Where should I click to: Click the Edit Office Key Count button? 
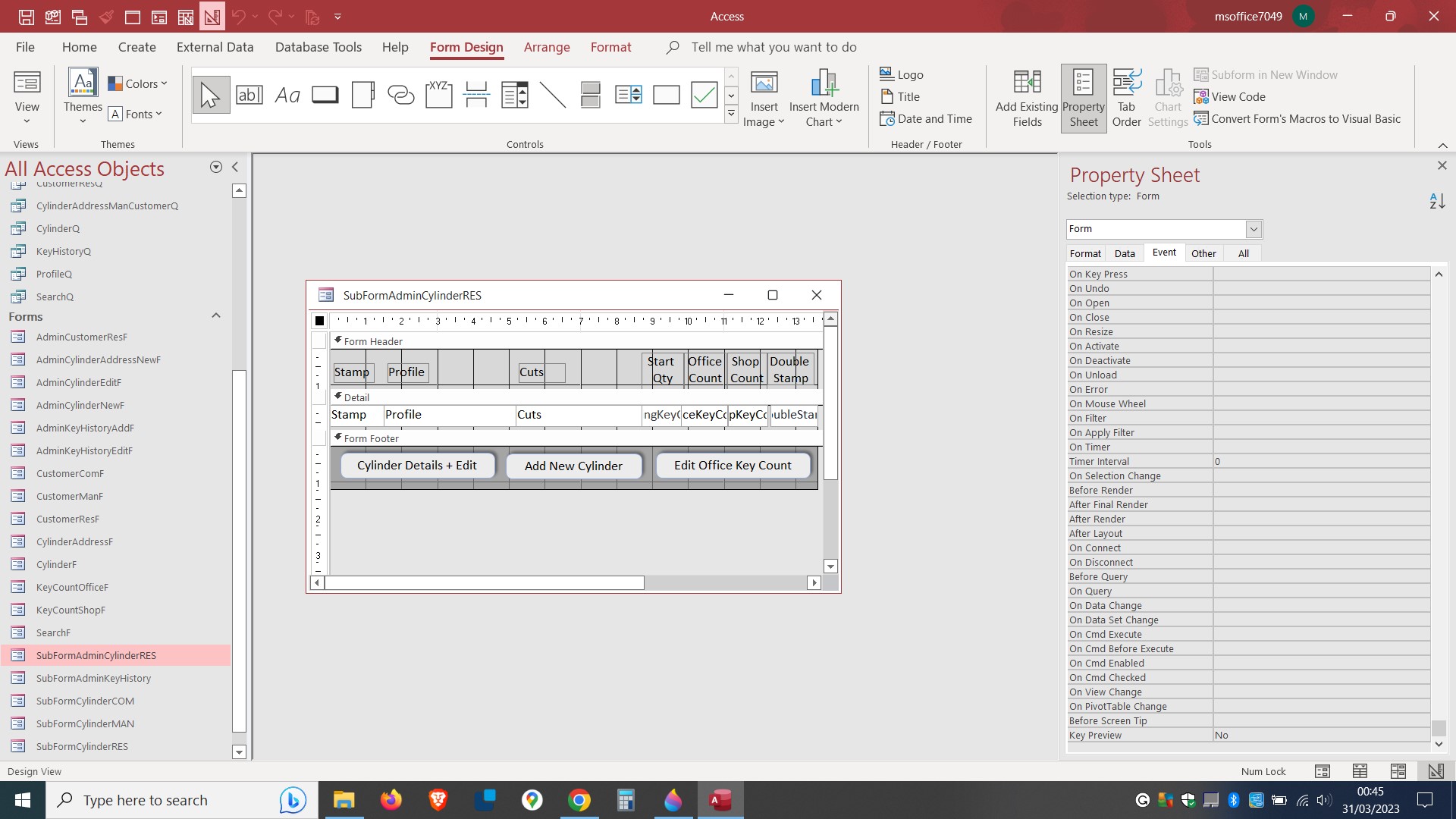point(733,465)
